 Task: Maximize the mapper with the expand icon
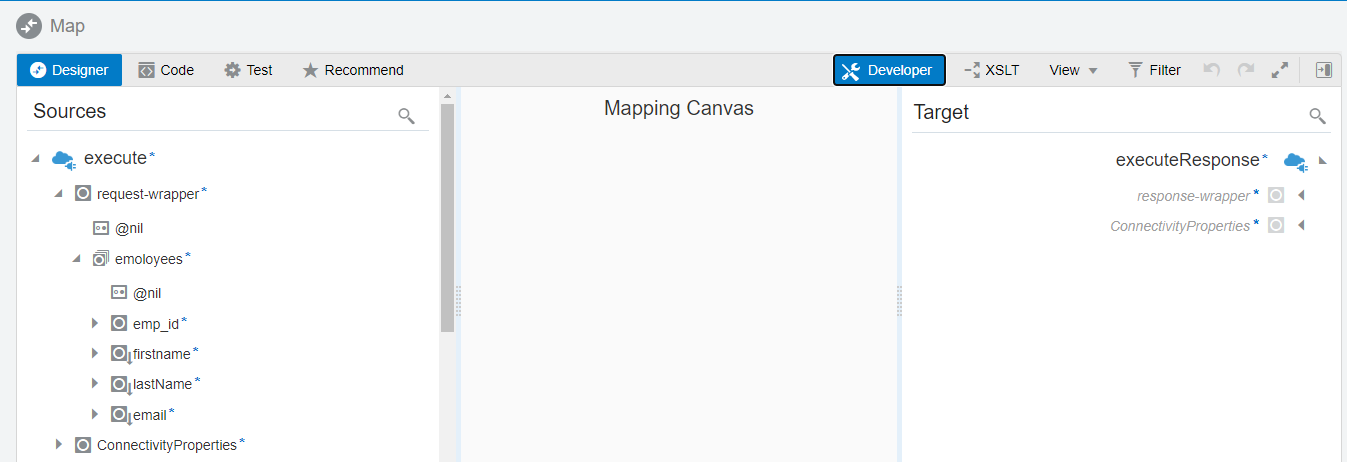pos(1279,70)
